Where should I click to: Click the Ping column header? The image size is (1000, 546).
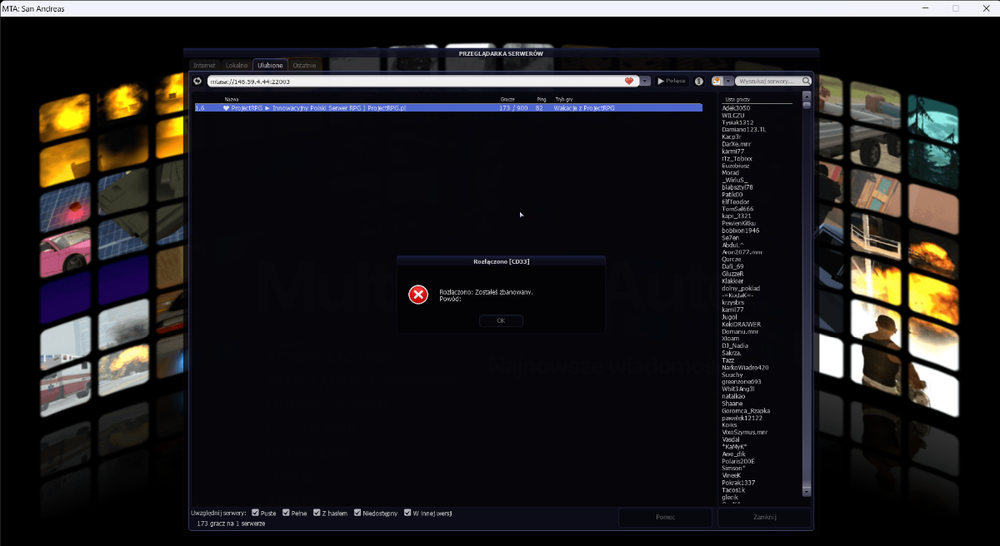click(541, 100)
